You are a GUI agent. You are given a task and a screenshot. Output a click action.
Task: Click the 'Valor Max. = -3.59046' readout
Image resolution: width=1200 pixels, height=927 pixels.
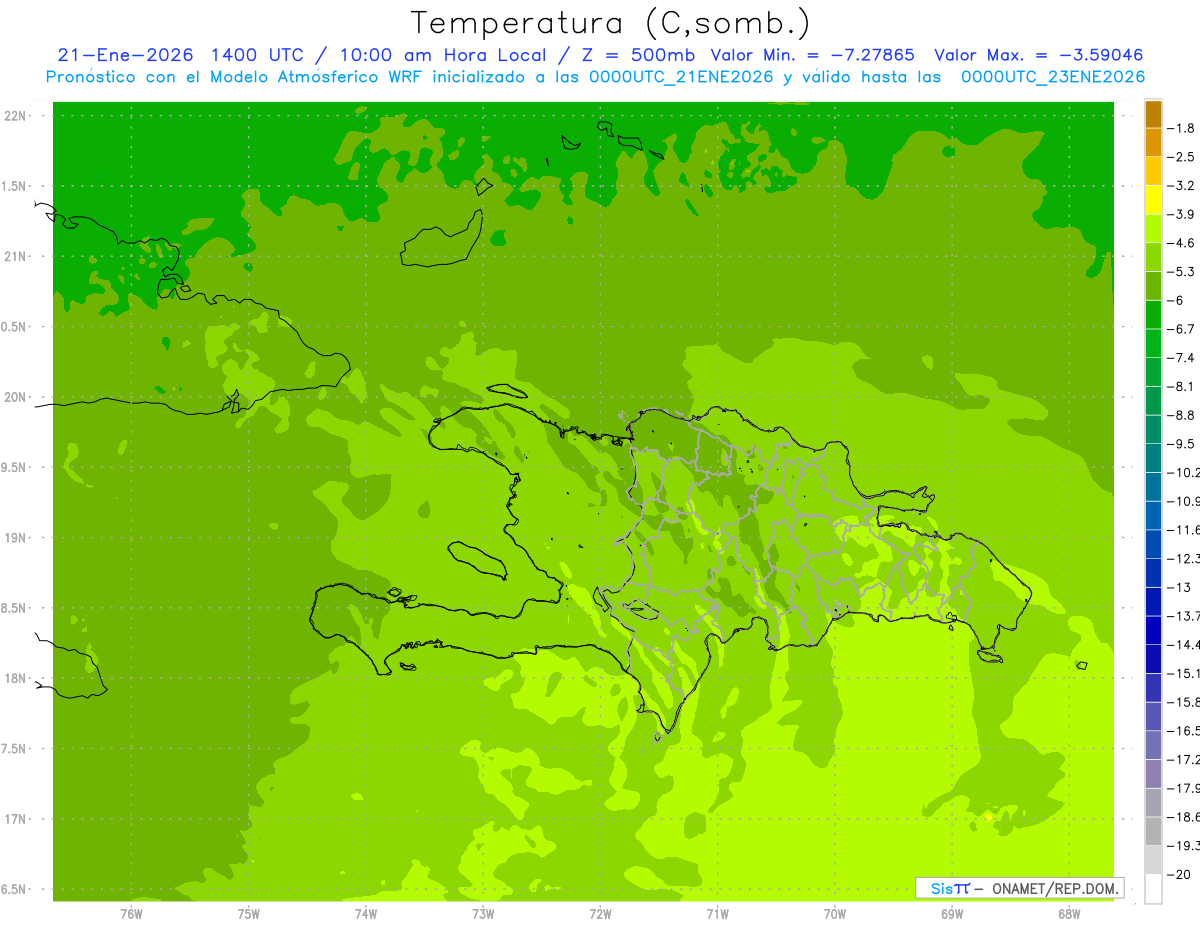tap(1038, 55)
